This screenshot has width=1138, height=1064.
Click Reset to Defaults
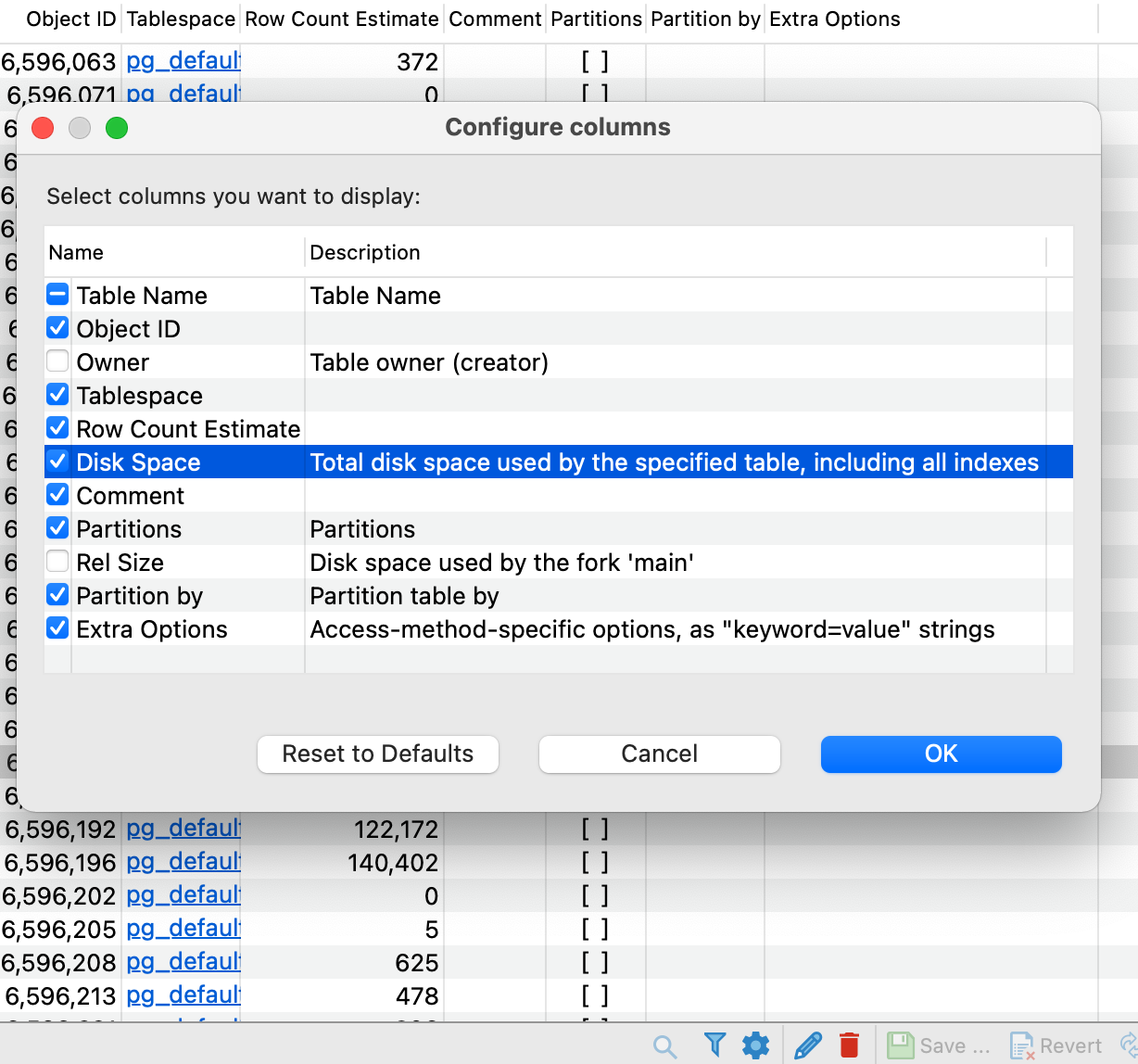click(377, 754)
